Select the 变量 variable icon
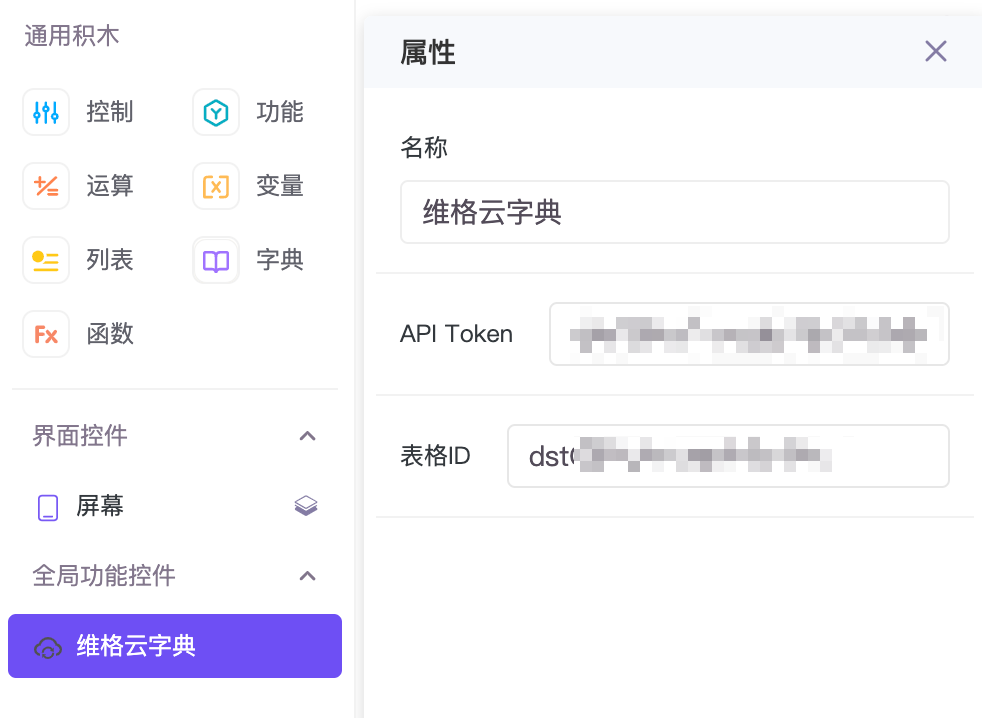 pos(216,186)
